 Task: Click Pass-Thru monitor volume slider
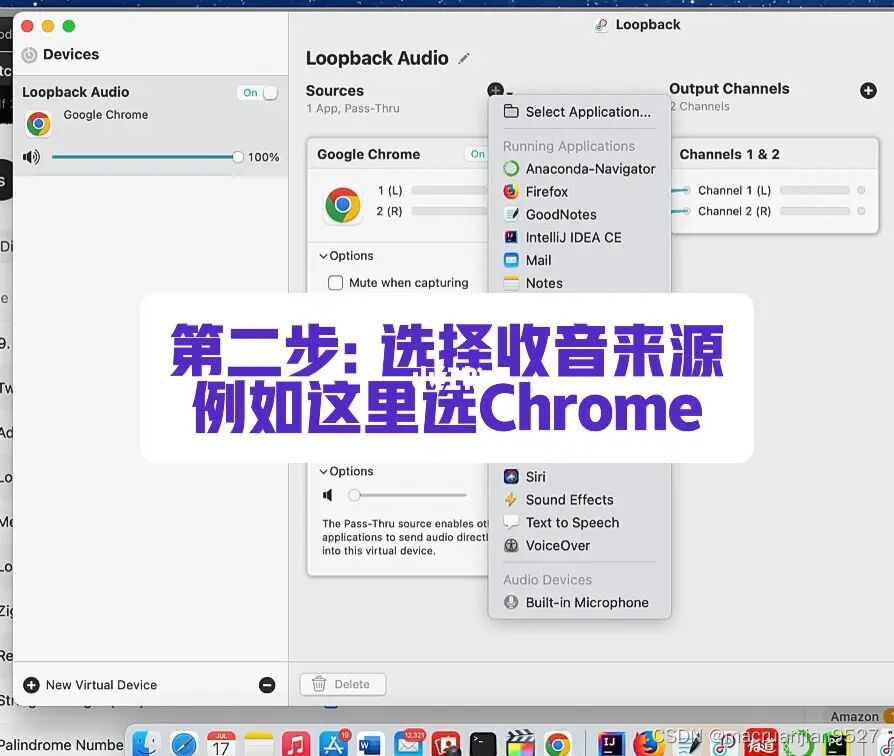[x=408, y=495]
